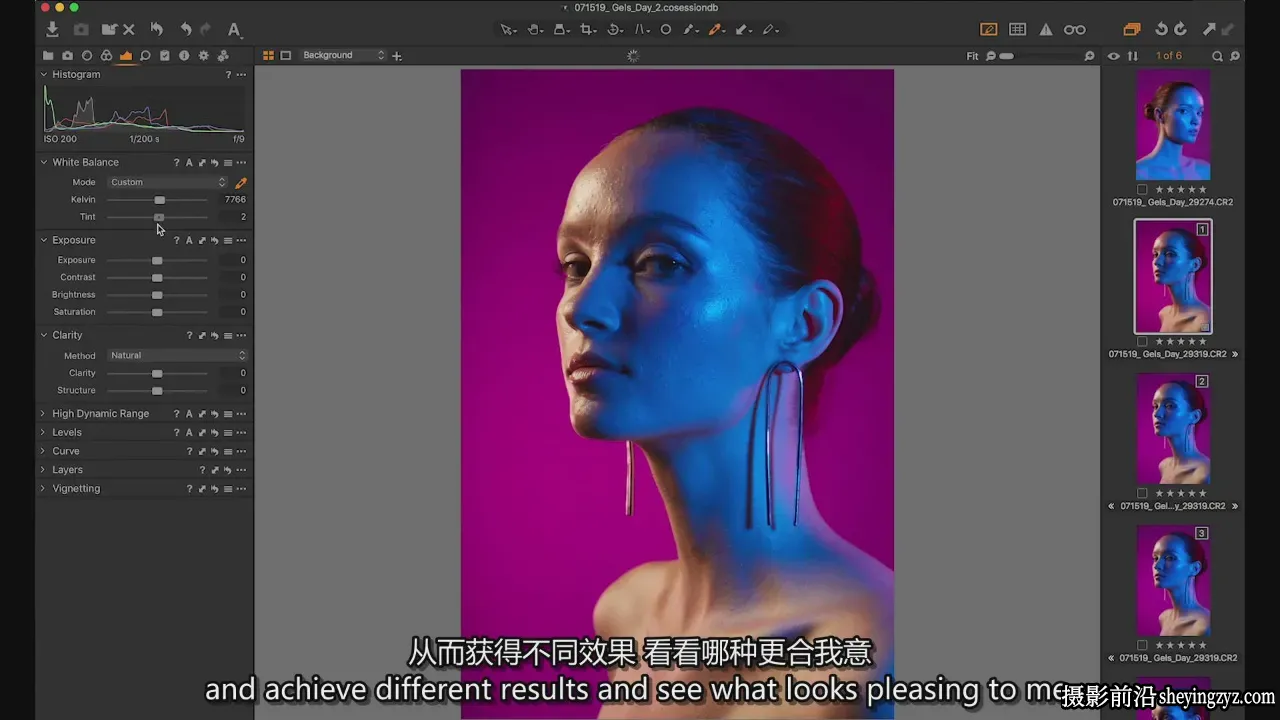This screenshot has width=1280, height=720.
Task: Select the Spot Removal circle tool
Action: click(x=666, y=30)
